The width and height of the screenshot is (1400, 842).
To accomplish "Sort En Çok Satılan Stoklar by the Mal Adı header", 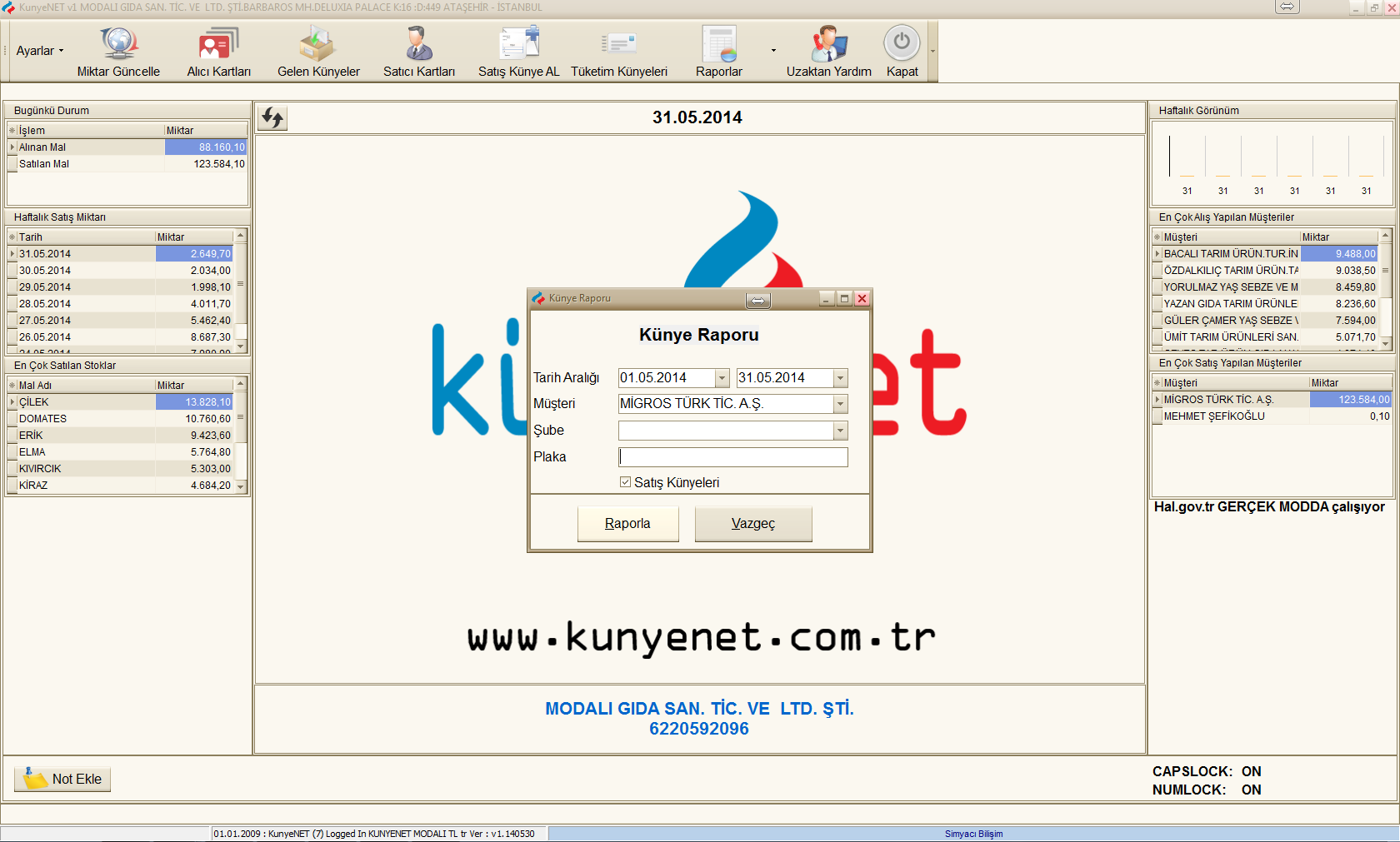I will [x=86, y=386].
